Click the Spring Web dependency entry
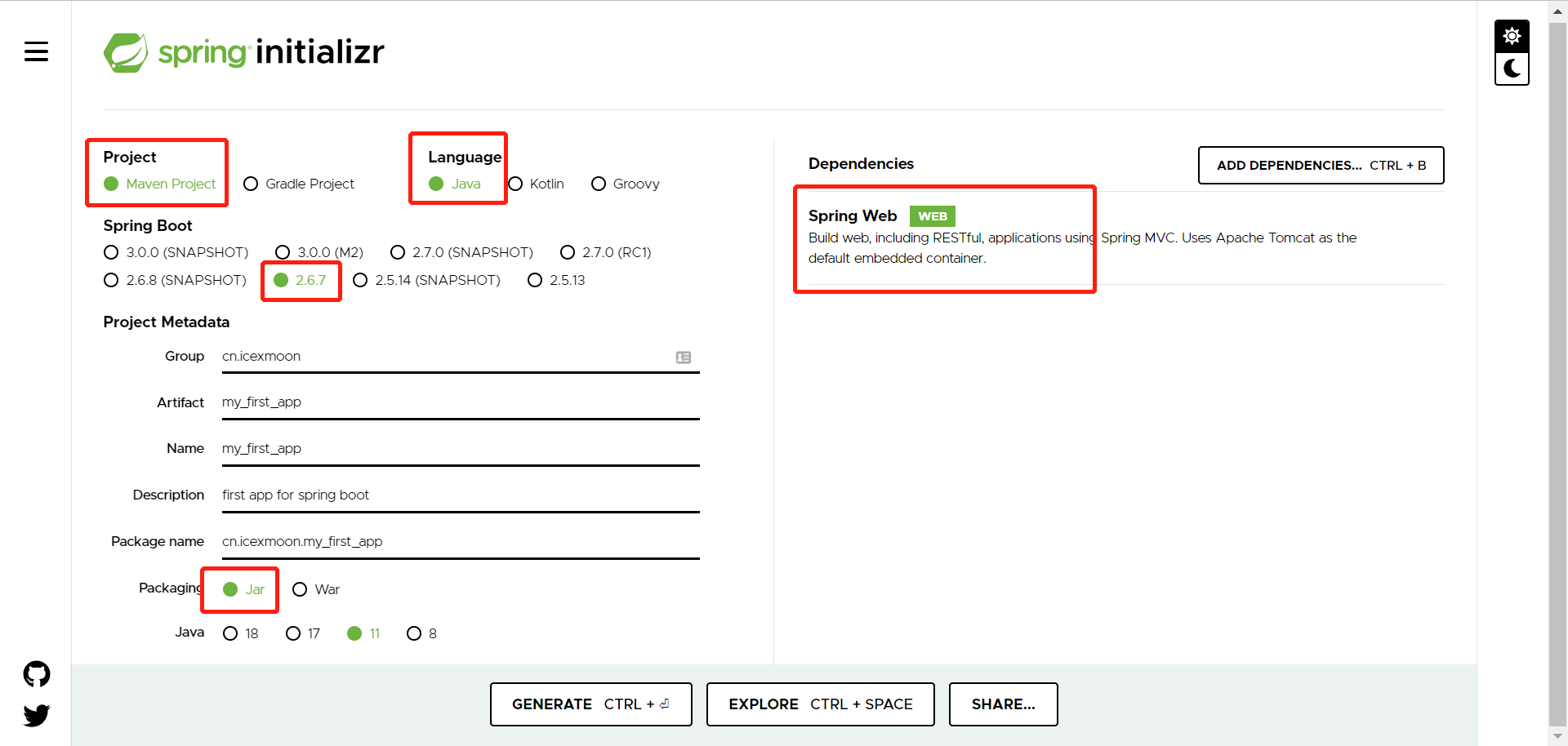The height and width of the screenshot is (746, 1568). tap(1126, 238)
